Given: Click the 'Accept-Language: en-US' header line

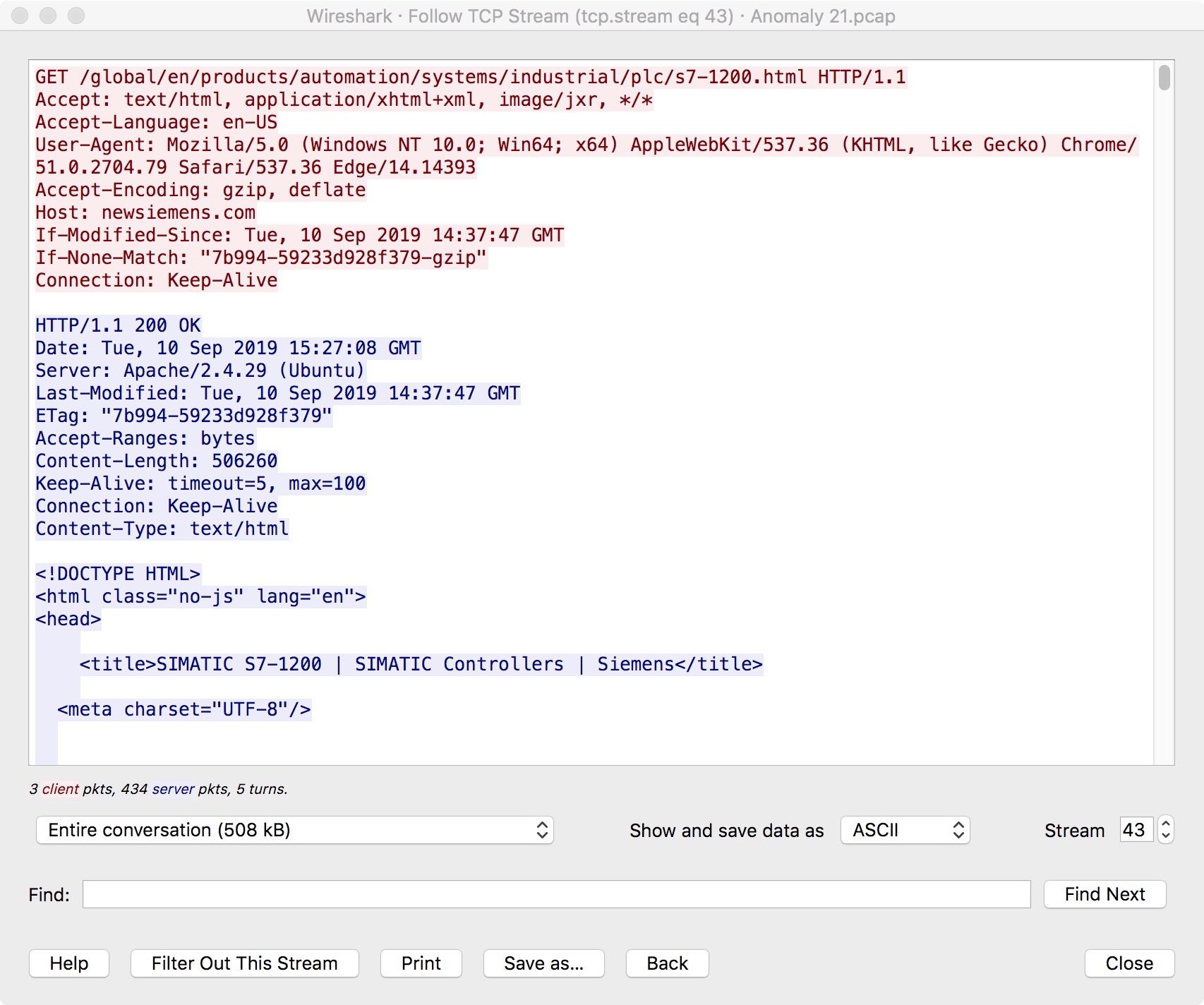Looking at the screenshot, I should pyautogui.click(x=157, y=122).
